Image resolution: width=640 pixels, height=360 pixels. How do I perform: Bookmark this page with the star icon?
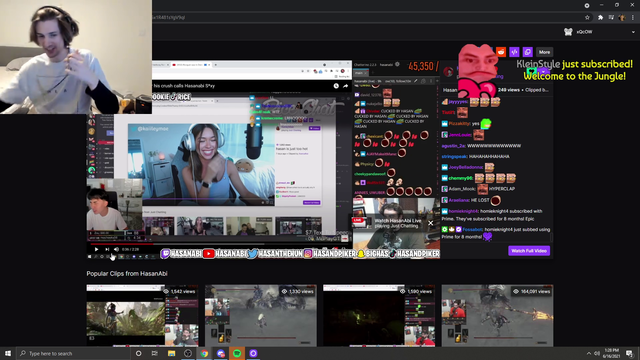pos(587,18)
